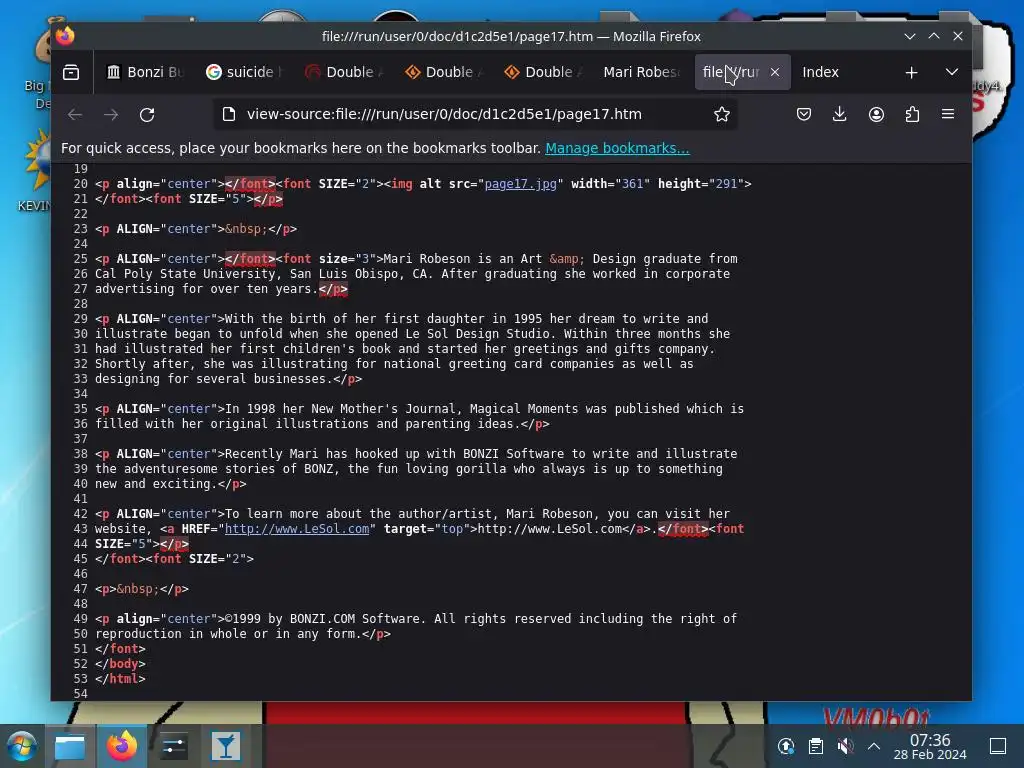1024x768 pixels.
Task: Switch to the Mari Robeson tab
Action: coord(643,72)
